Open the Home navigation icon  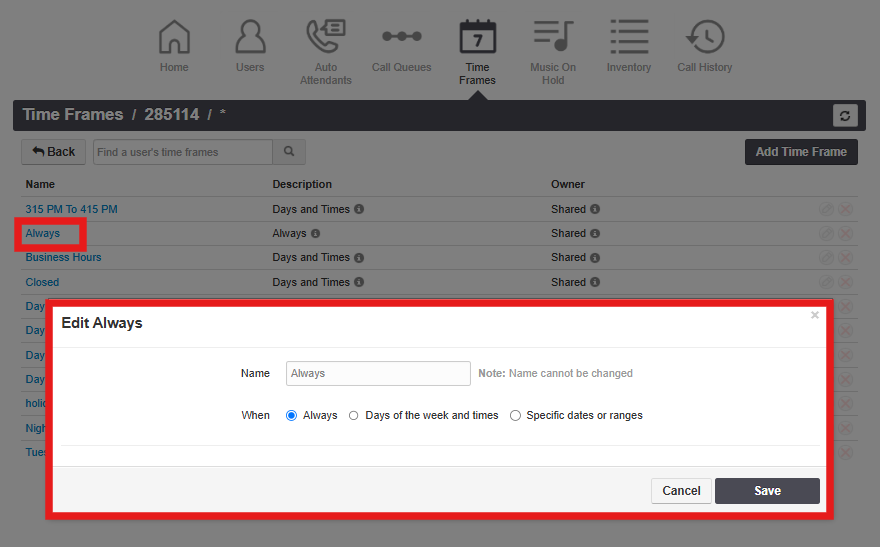(x=174, y=38)
